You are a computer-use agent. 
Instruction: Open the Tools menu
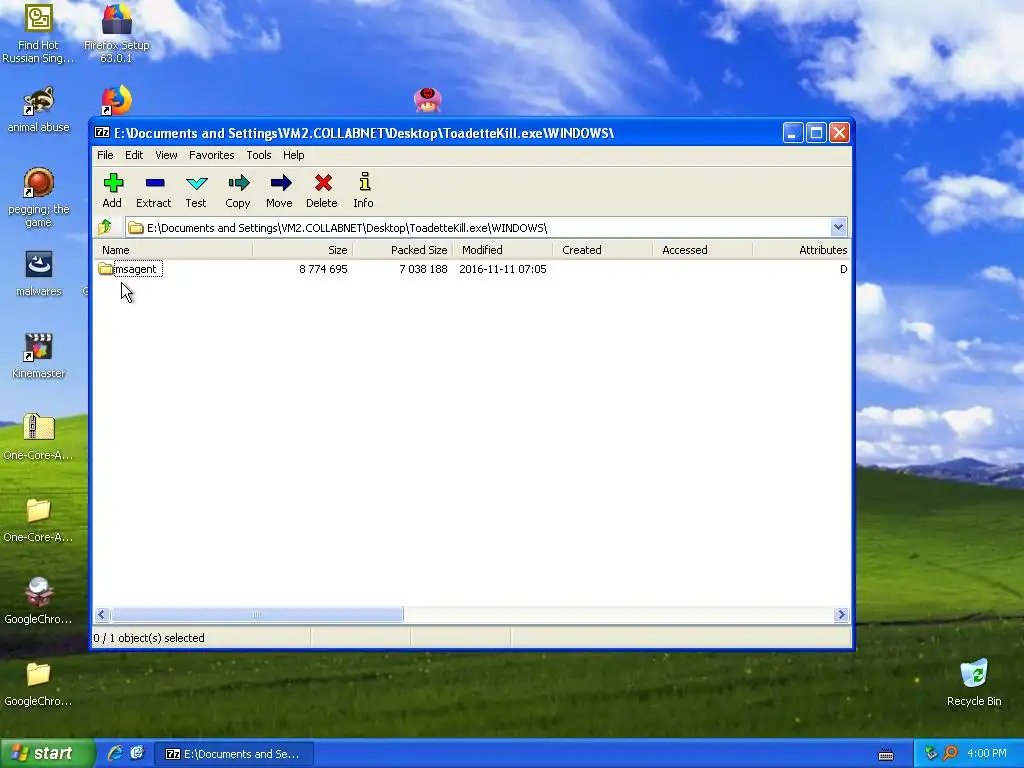(x=259, y=155)
